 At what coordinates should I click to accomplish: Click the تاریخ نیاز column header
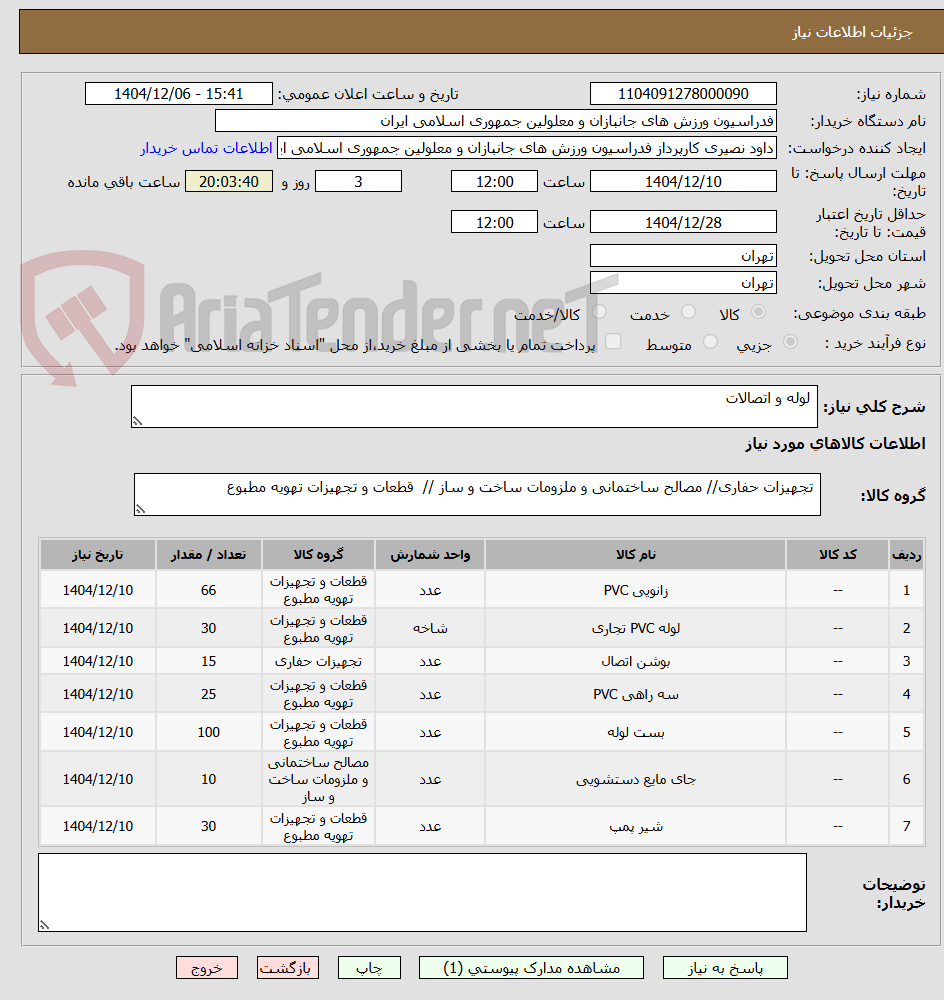[x=98, y=554]
